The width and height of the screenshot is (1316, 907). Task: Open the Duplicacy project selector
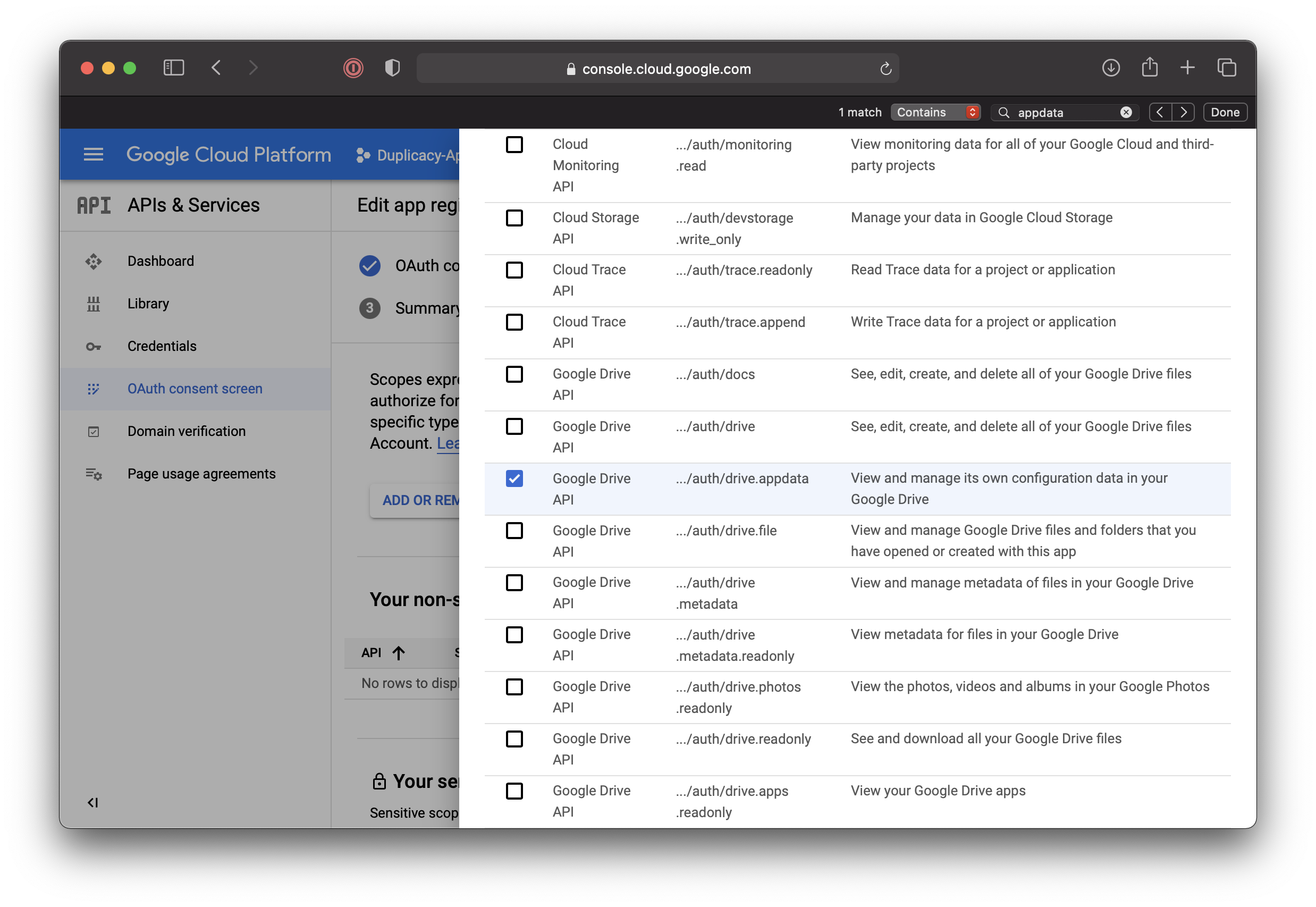[x=408, y=155]
